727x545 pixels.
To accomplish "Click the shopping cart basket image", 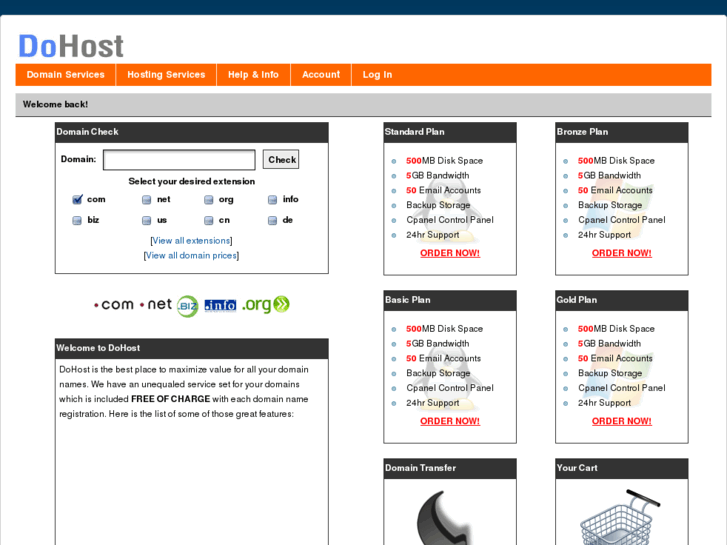I will (x=618, y=518).
